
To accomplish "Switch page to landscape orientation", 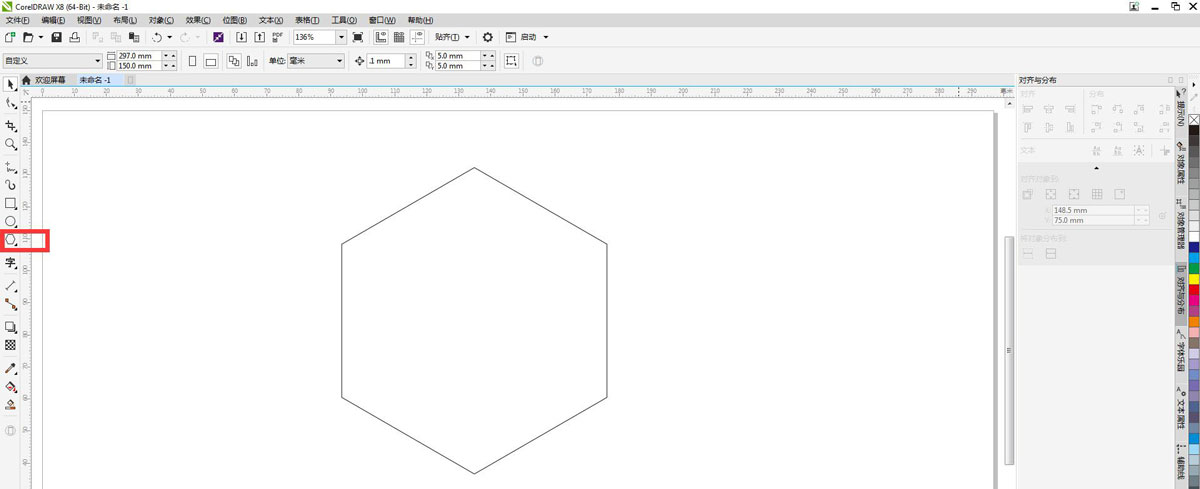I will 211,61.
